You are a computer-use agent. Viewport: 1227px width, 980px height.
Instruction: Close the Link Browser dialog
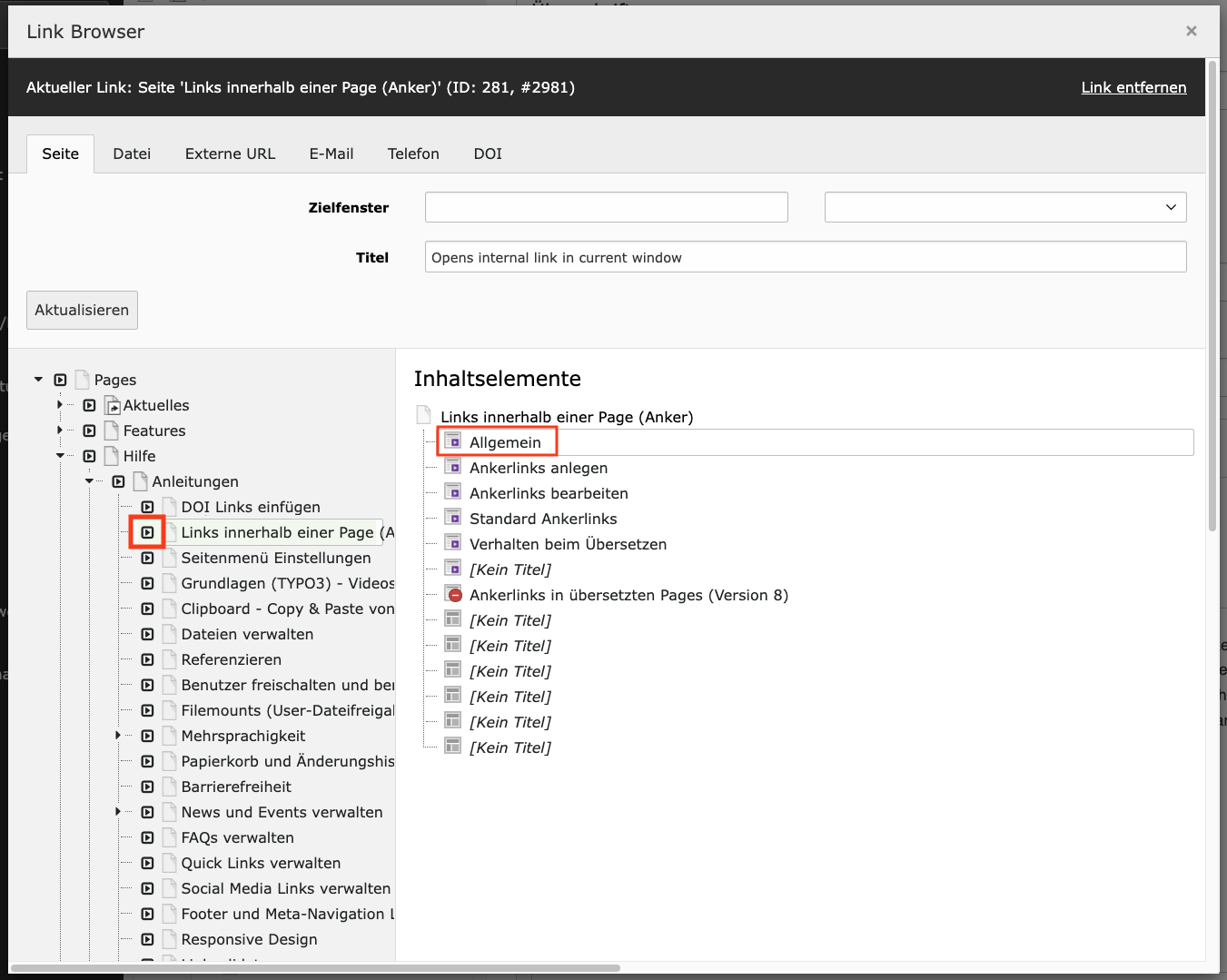point(1192,31)
